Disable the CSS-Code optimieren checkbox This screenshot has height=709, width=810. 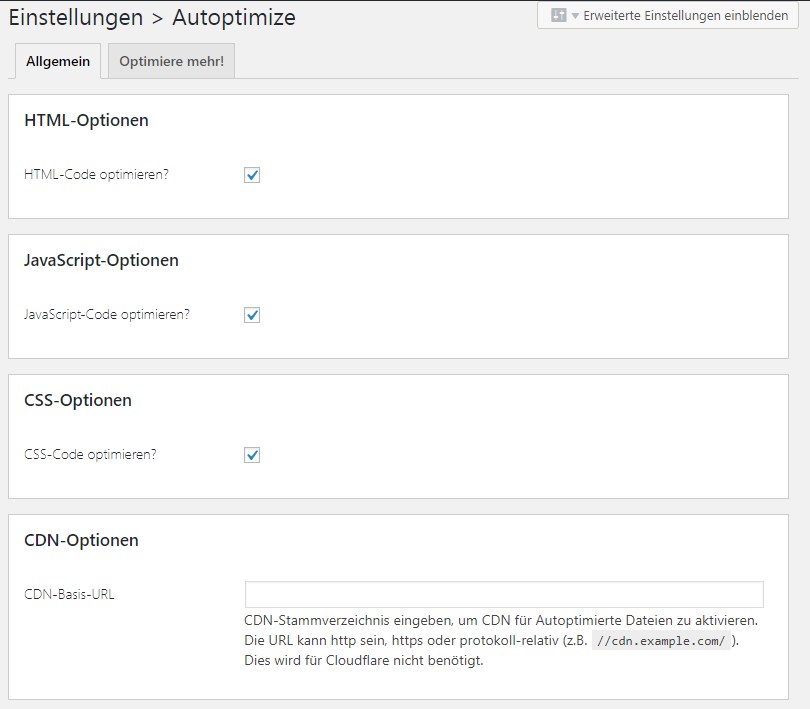coord(252,455)
